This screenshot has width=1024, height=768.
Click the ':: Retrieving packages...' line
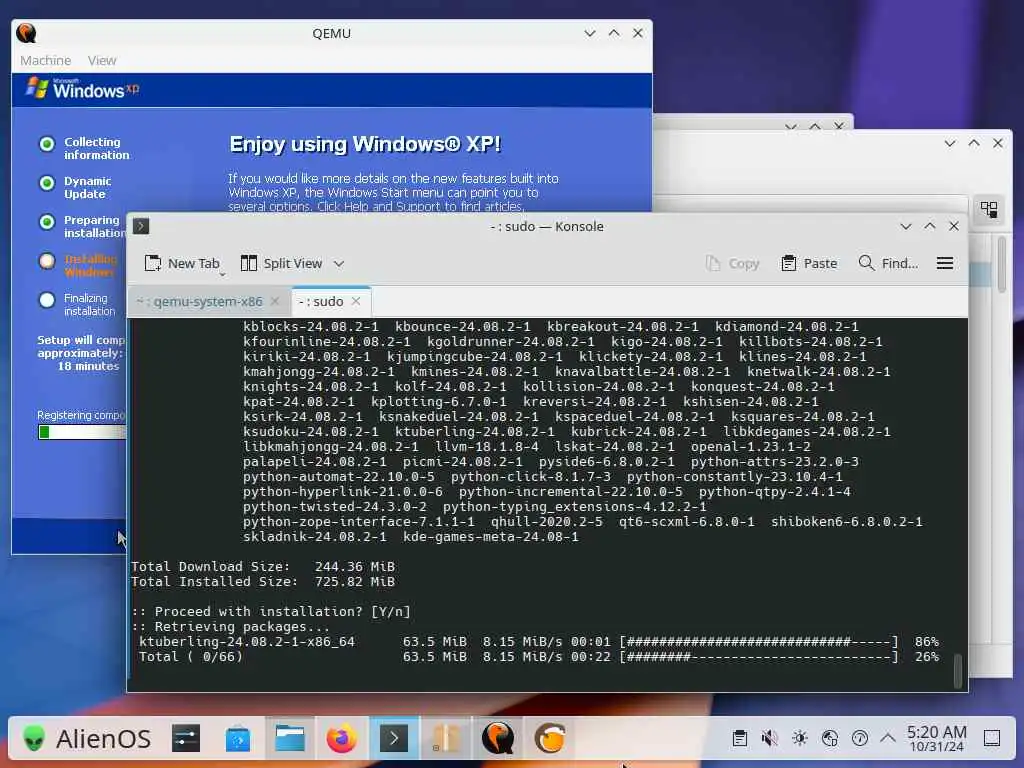point(231,627)
